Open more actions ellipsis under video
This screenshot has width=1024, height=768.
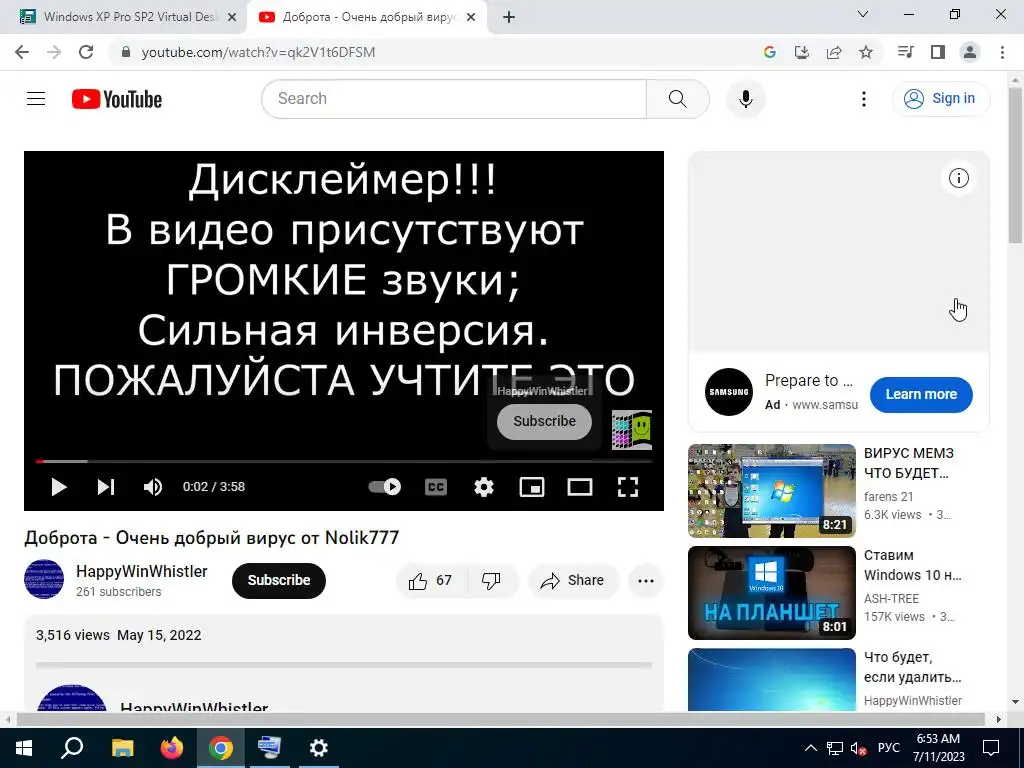click(x=645, y=581)
